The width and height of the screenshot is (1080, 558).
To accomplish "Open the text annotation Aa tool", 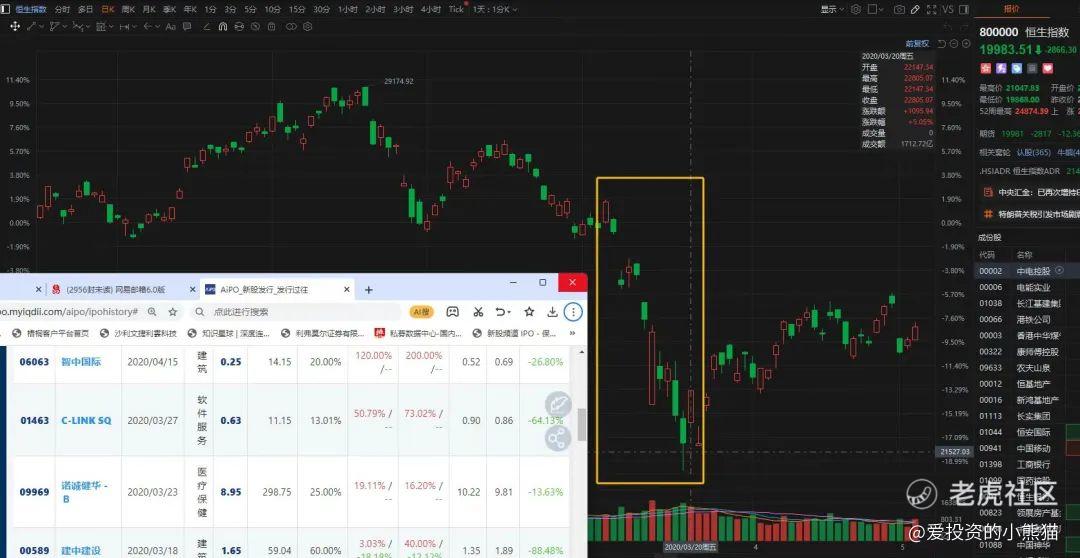I will click(171, 26).
